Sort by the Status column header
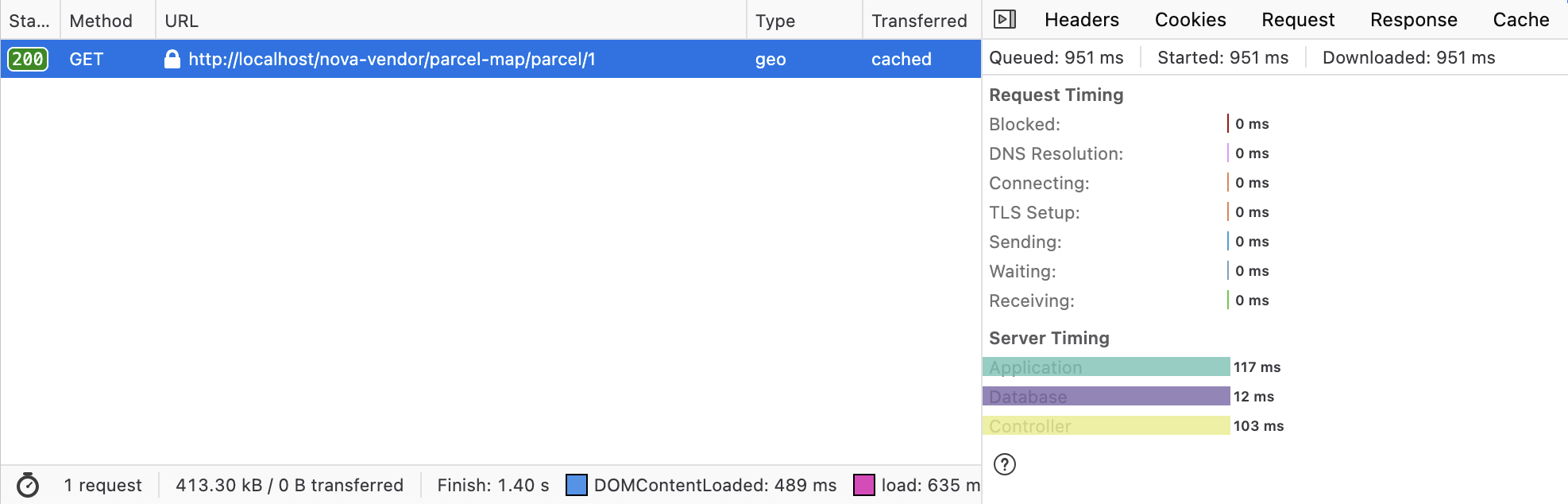This screenshot has width=1568, height=504. point(29,21)
